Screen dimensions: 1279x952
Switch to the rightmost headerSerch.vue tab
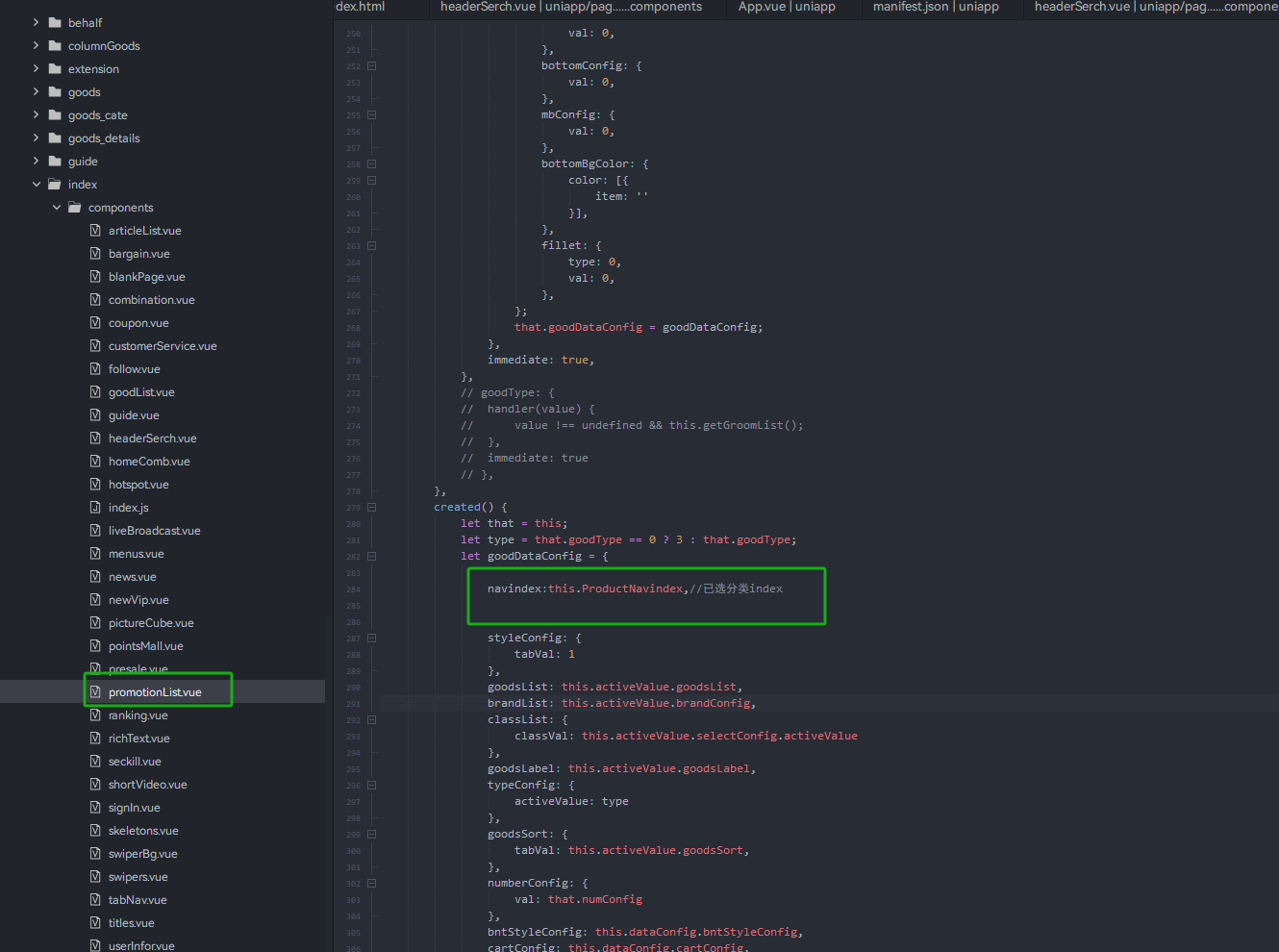1156,7
